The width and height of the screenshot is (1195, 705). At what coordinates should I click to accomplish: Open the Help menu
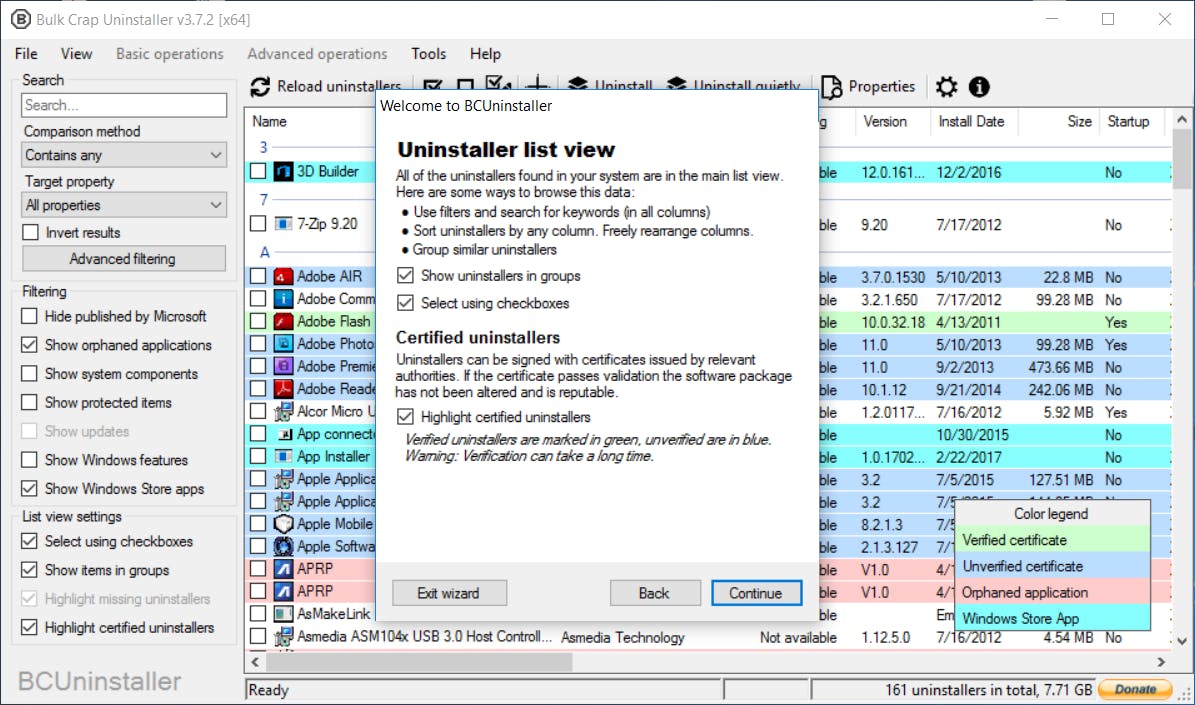[x=485, y=53]
